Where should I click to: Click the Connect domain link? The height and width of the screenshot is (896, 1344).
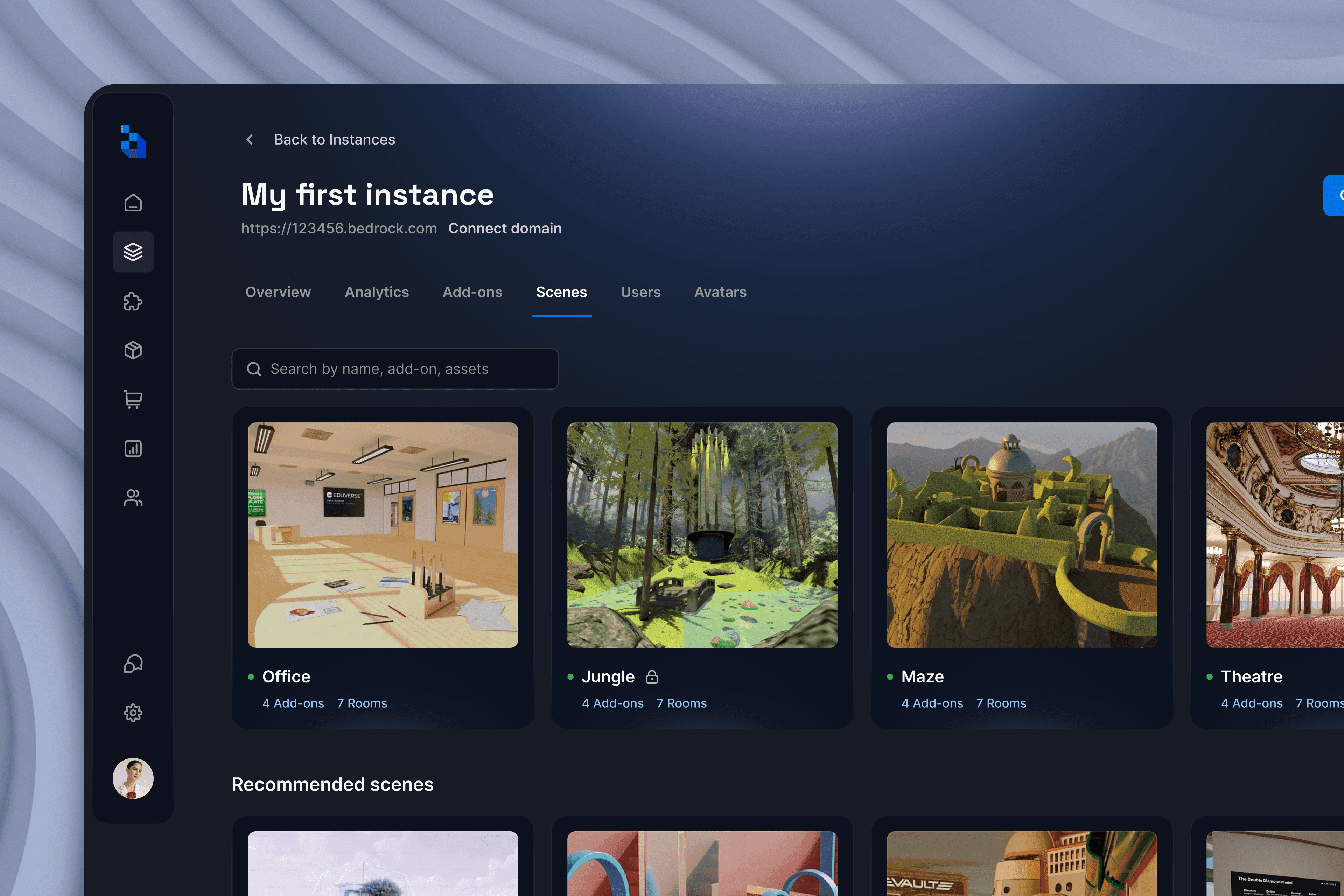point(505,229)
